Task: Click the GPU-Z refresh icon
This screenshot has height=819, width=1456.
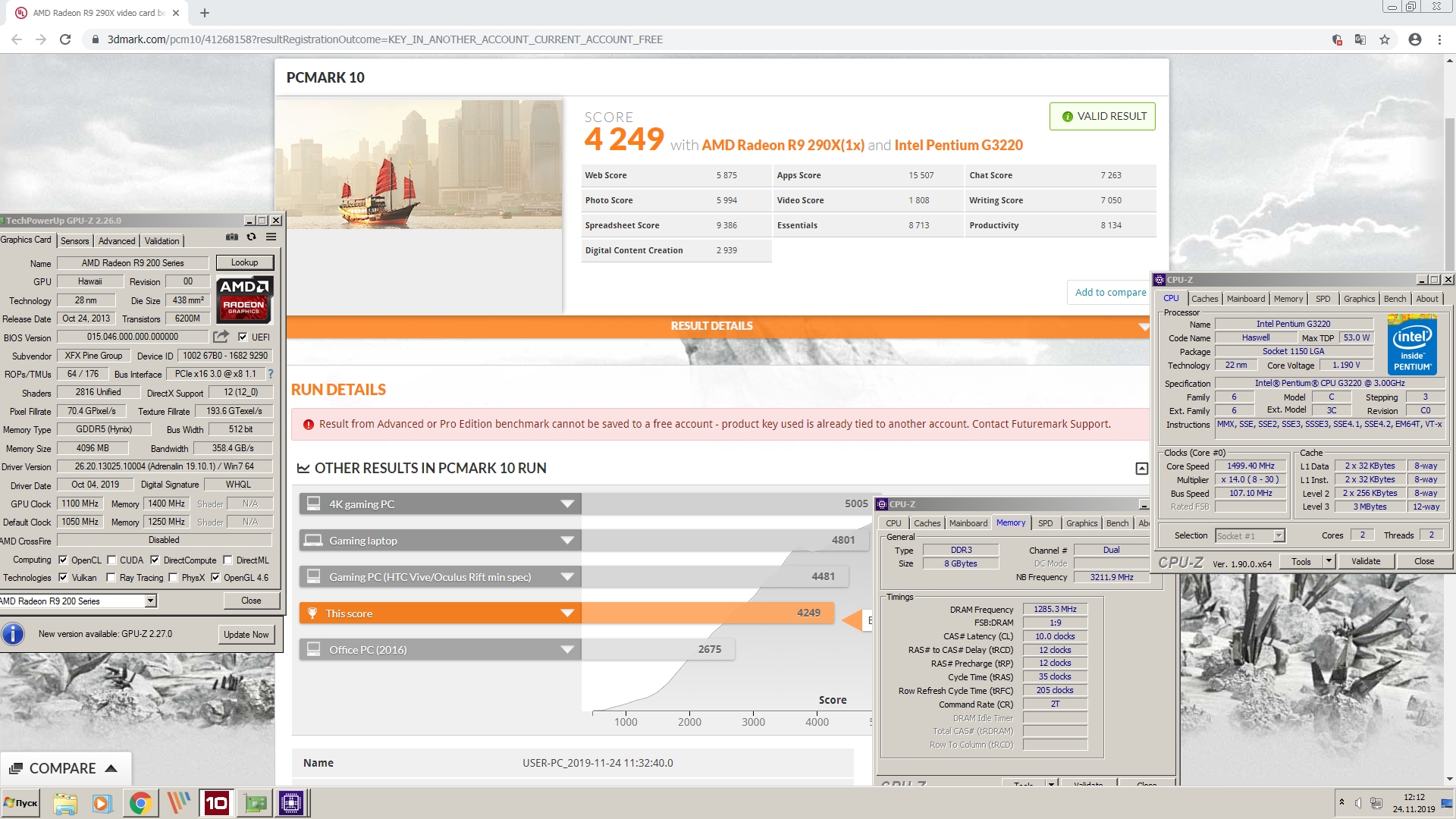Action: coord(251,237)
